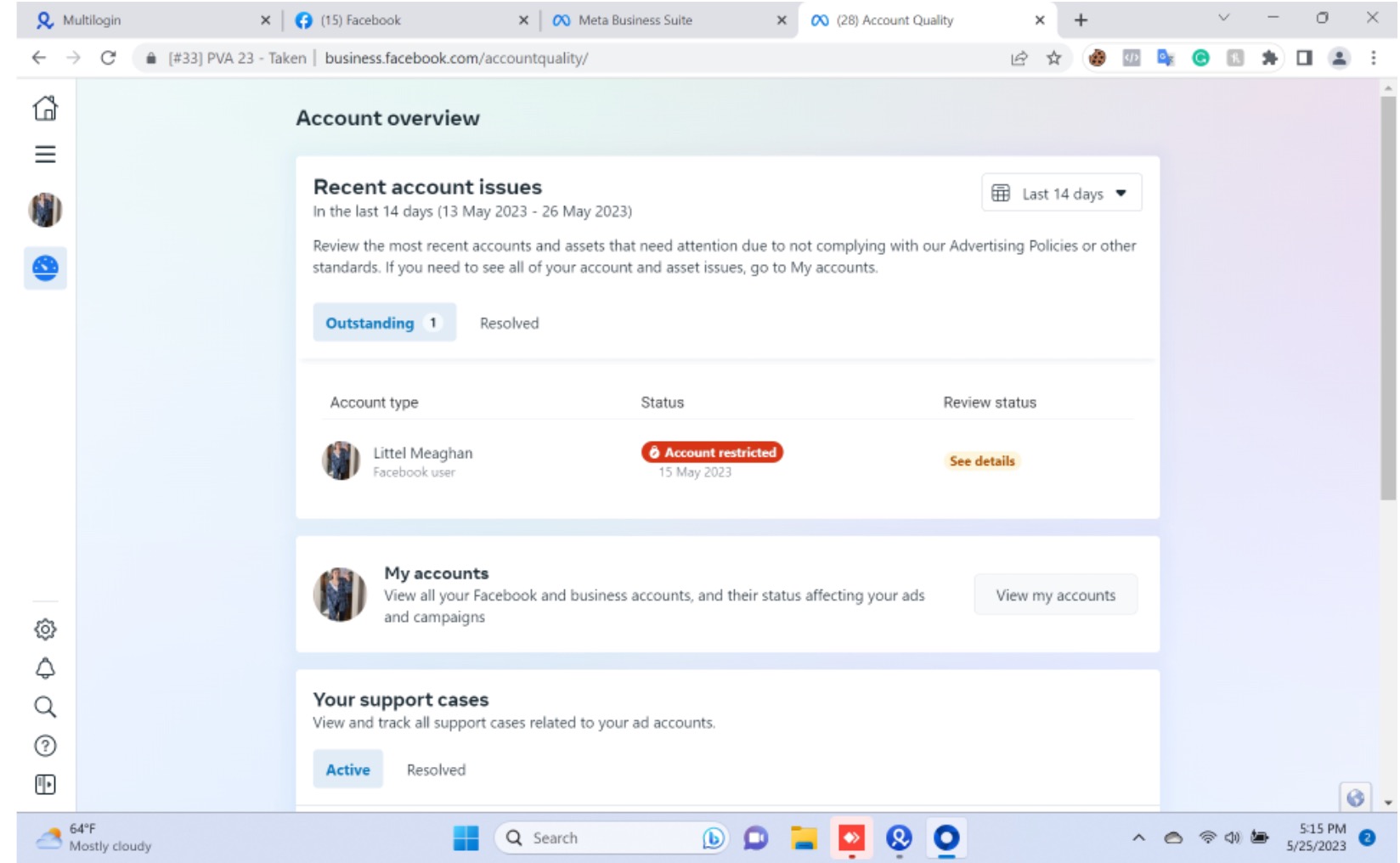The image size is (1400, 863).
Task: Open the tab search chevron
Action: (x=1223, y=18)
